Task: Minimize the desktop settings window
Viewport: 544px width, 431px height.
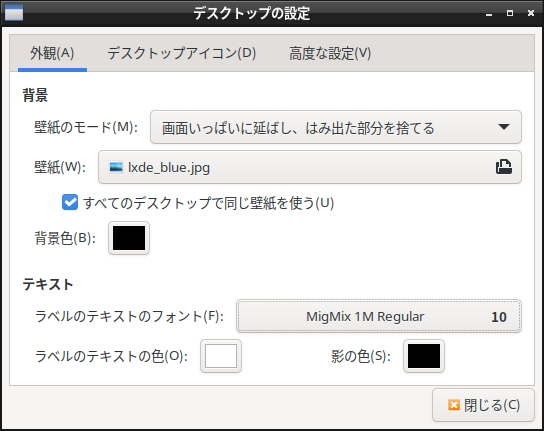Action: pyautogui.click(x=489, y=14)
